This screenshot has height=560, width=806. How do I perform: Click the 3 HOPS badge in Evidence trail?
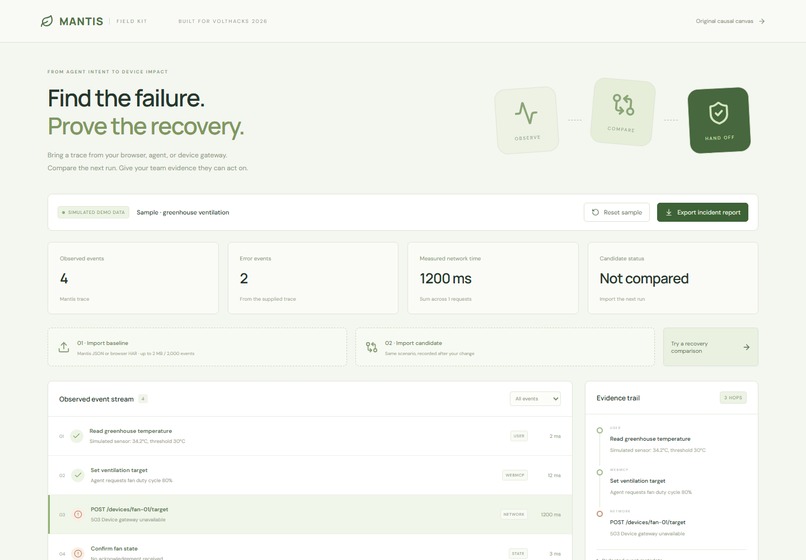coord(733,398)
